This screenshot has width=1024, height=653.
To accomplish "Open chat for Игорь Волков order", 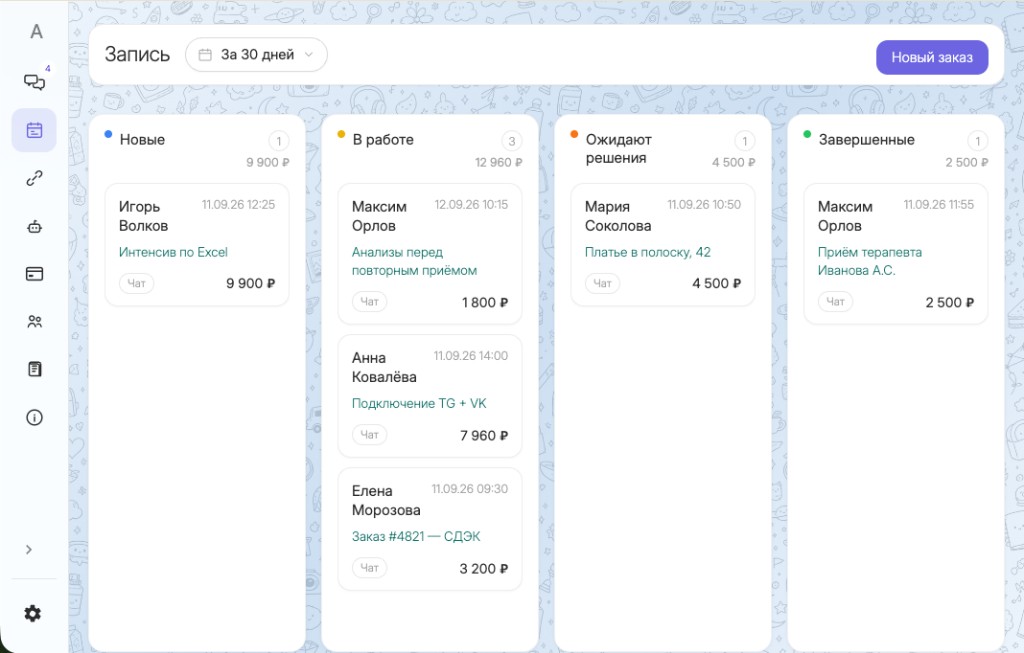I will [136, 283].
